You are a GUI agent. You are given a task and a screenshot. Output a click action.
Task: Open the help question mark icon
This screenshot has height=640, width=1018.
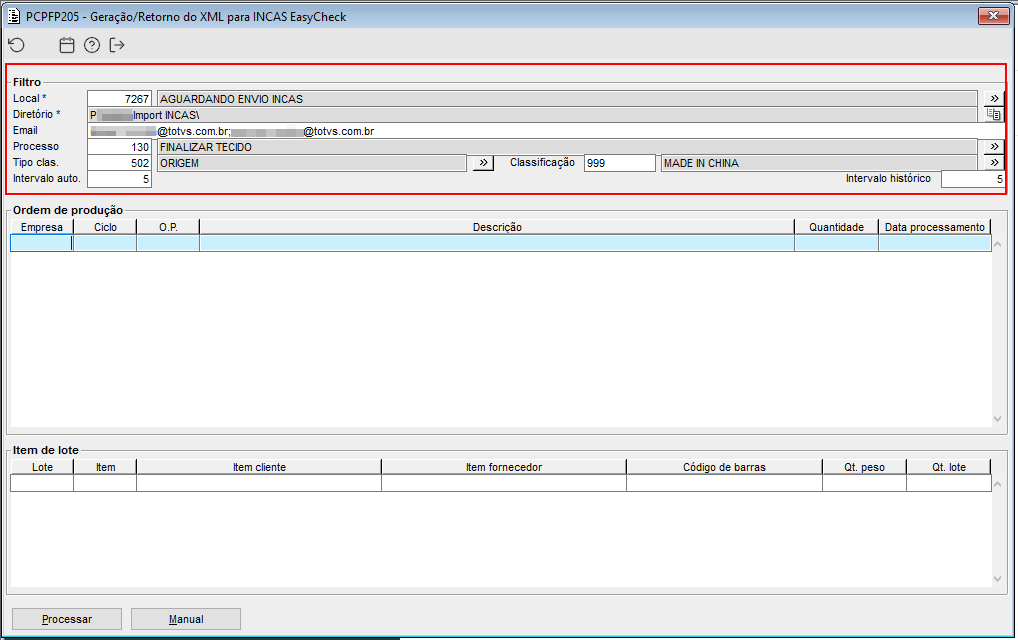pyautogui.click(x=92, y=45)
